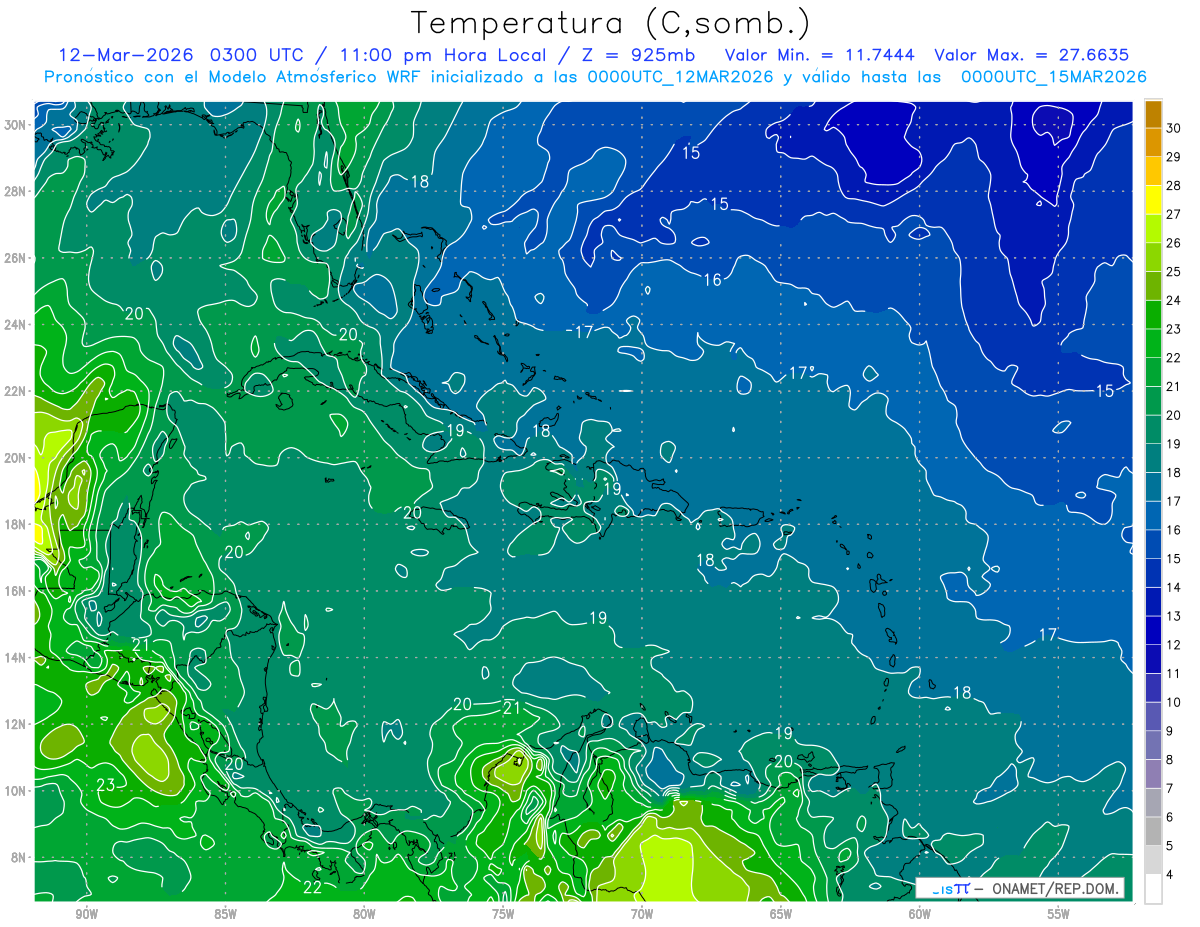Click the date text "12-Mar-2026"
This screenshot has width=1200, height=927.
[126, 54]
